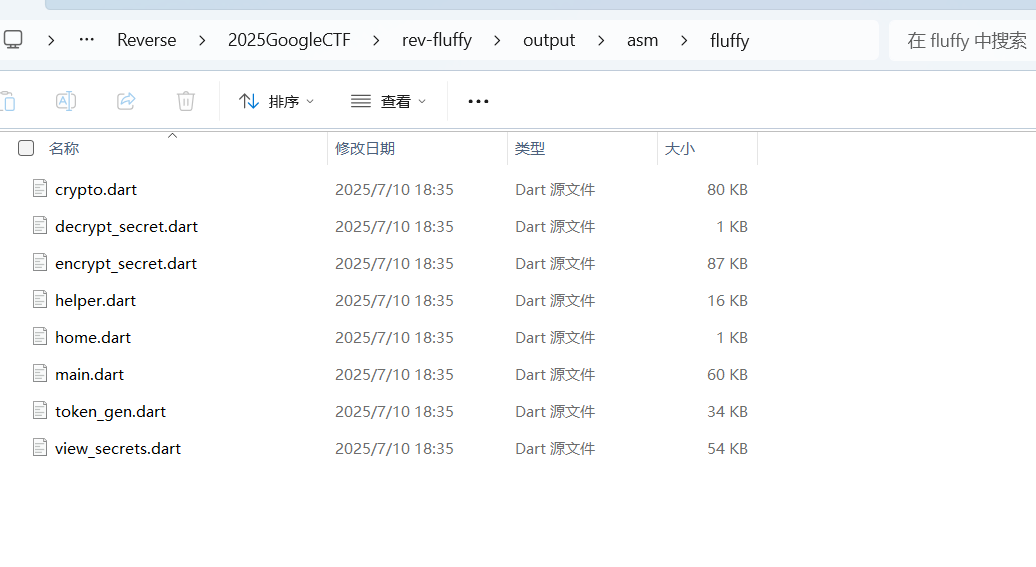Click the file icon beside decrypt_secret.dart
Image resolution: width=1036 pixels, height=567 pixels.
point(40,226)
